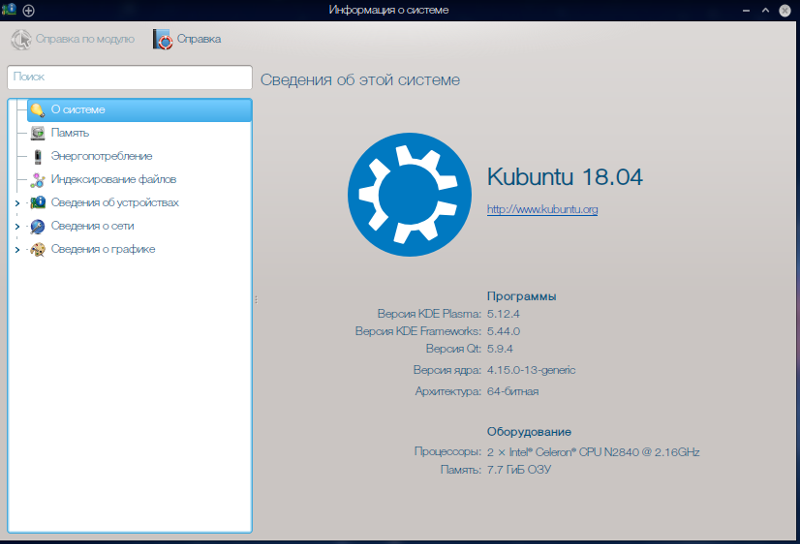Image resolution: width=800 pixels, height=544 pixels.
Task: Expand the Сведения об устройствах tree branch
Action: [17, 203]
